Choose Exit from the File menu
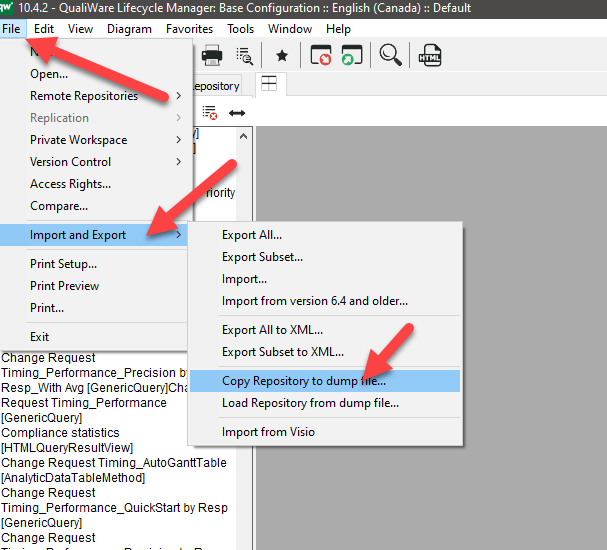This screenshot has height=550, width=607. pos(94,337)
